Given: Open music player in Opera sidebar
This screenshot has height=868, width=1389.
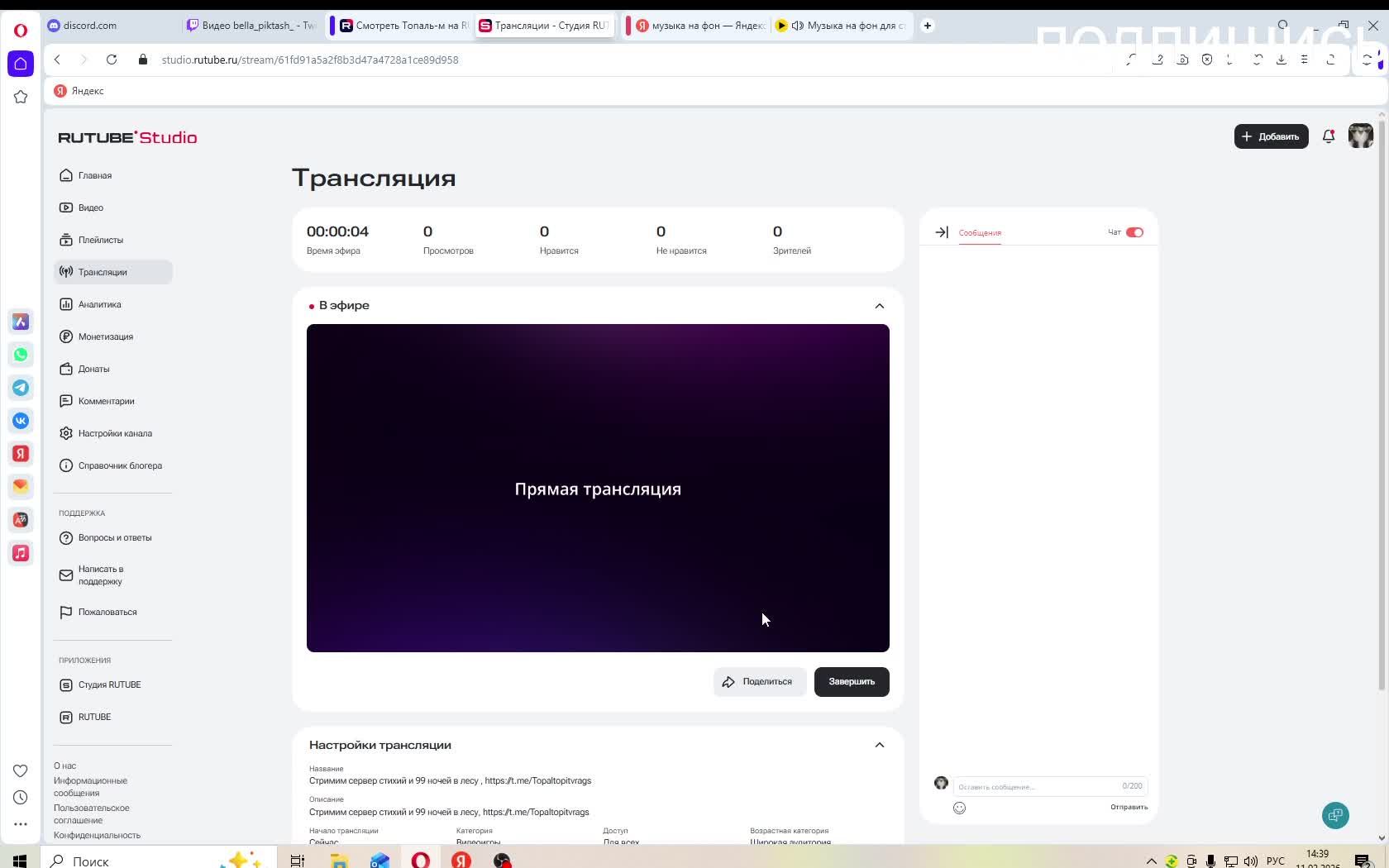Looking at the screenshot, I should tap(21, 553).
